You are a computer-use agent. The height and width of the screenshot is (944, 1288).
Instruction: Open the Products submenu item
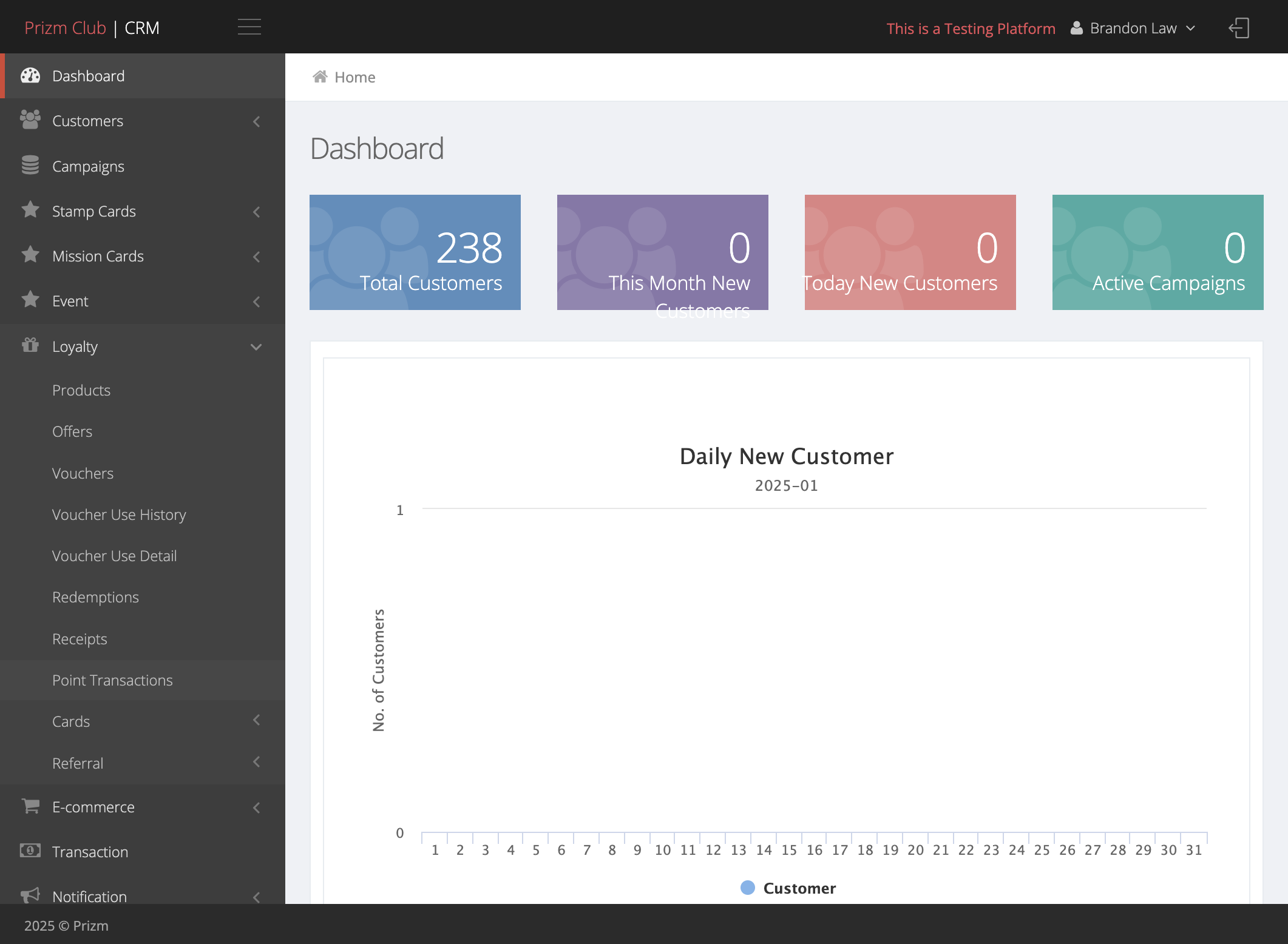tap(143, 390)
